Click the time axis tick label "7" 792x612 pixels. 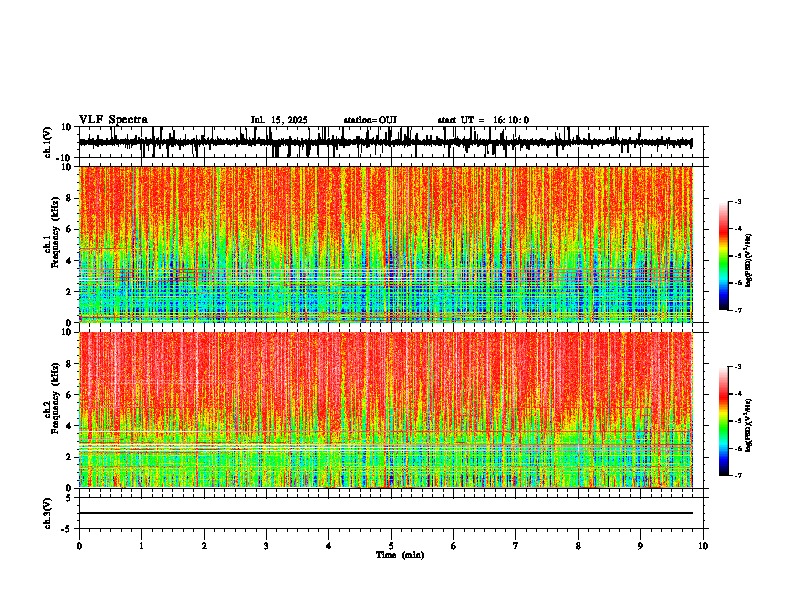click(x=516, y=546)
